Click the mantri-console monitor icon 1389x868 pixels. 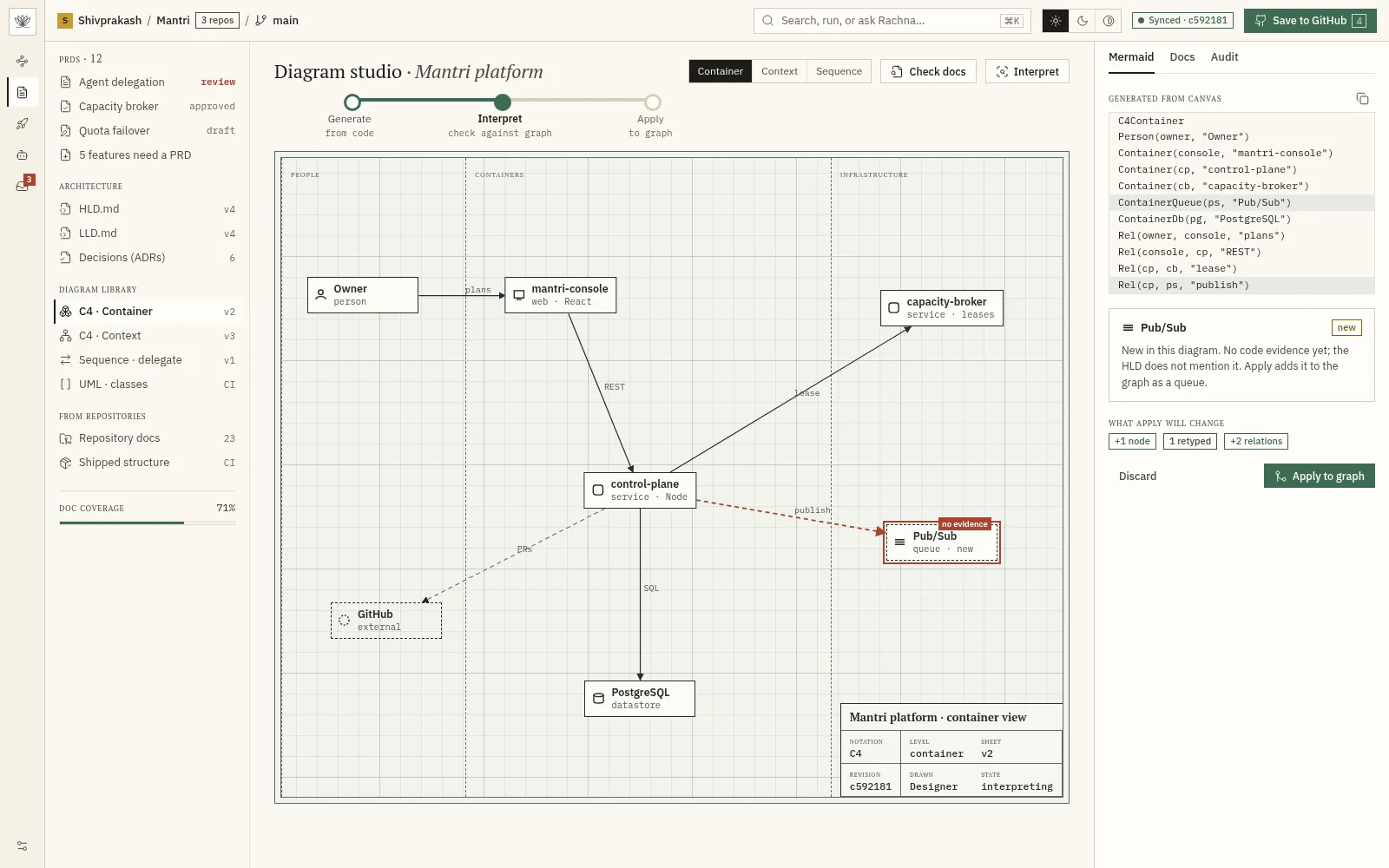(x=519, y=294)
